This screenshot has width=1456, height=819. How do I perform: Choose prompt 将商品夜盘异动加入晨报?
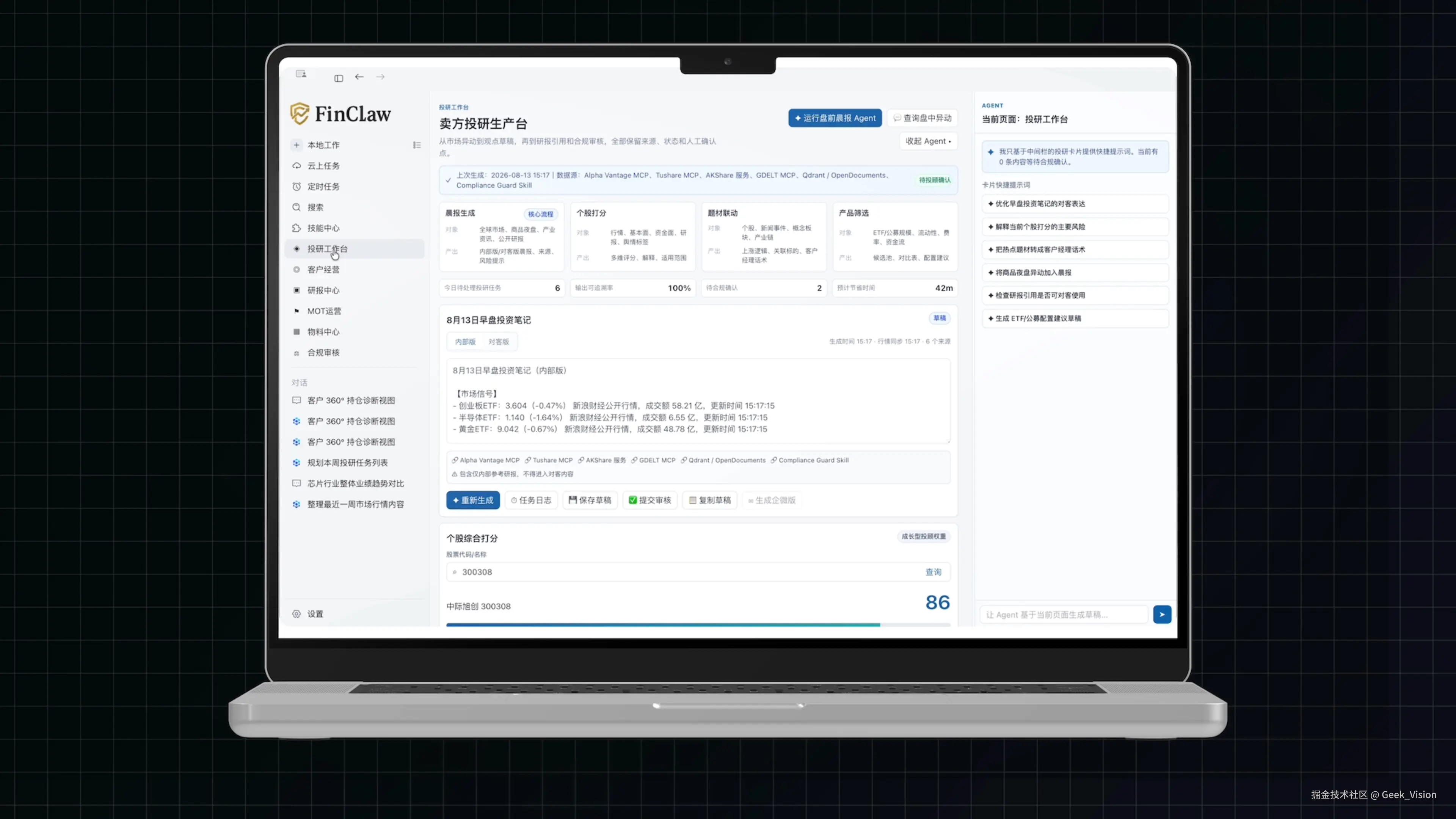point(1075,273)
